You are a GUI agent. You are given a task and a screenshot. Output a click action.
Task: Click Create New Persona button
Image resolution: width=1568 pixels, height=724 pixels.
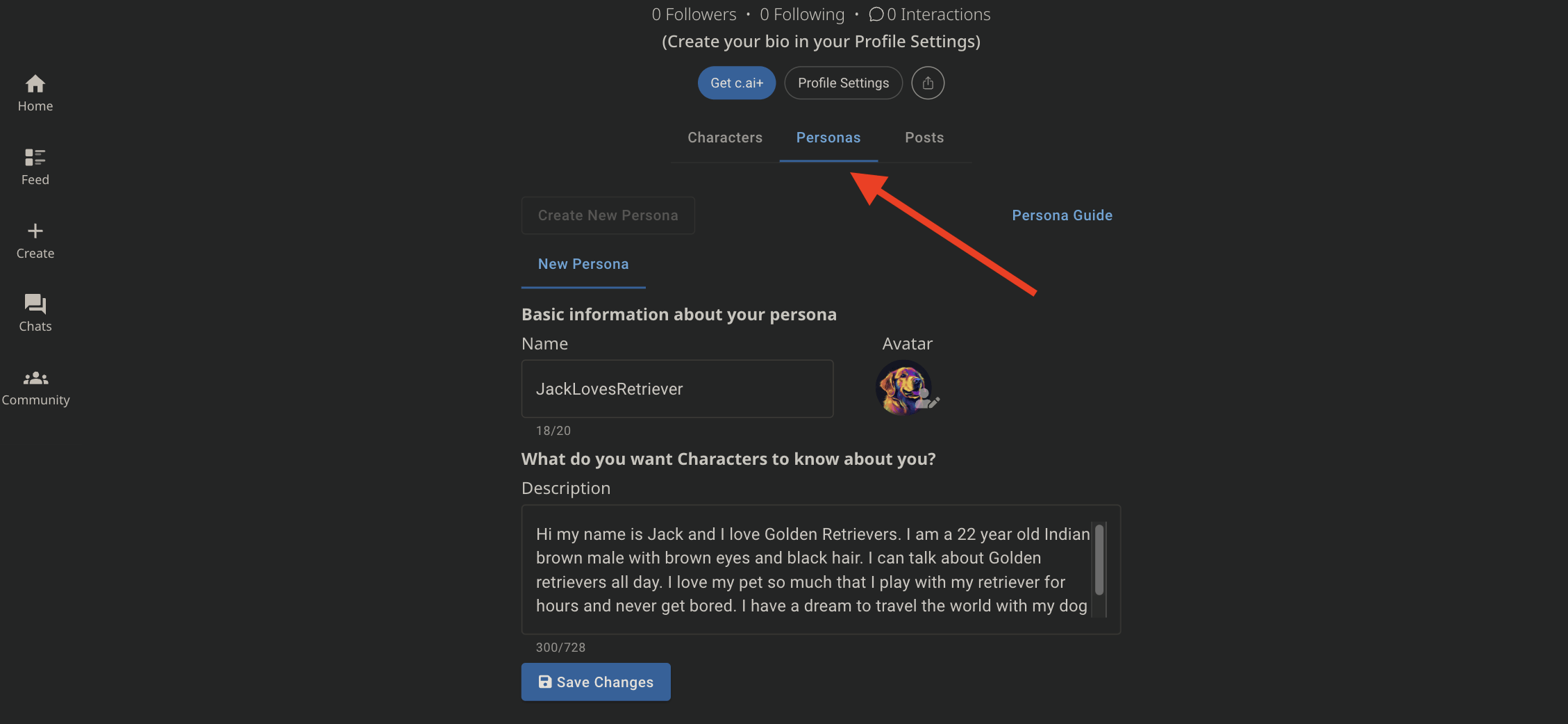point(608,215)
